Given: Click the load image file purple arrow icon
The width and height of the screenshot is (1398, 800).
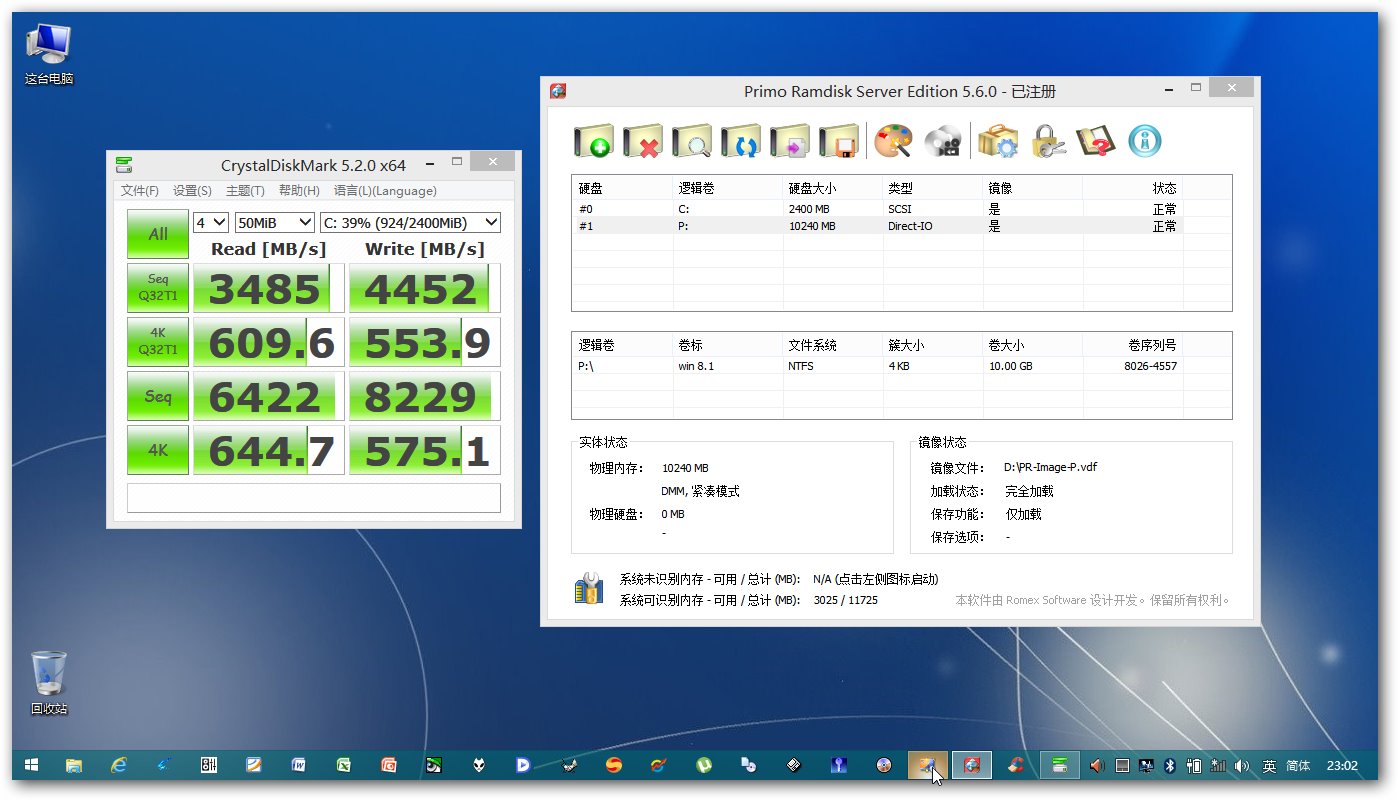Looking at the screenshot, I should coord(789,142).
